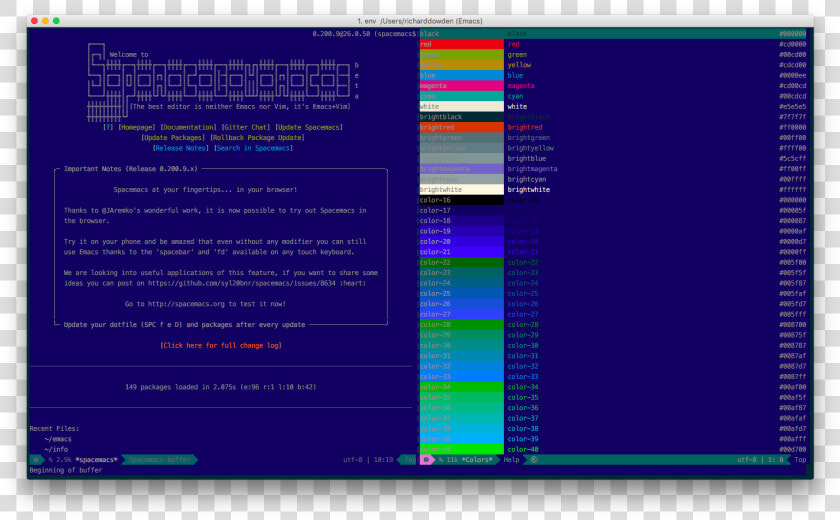Viewport: 840px width, 520px height.
Task: Open the Documentation link
Action: [189, 127]
